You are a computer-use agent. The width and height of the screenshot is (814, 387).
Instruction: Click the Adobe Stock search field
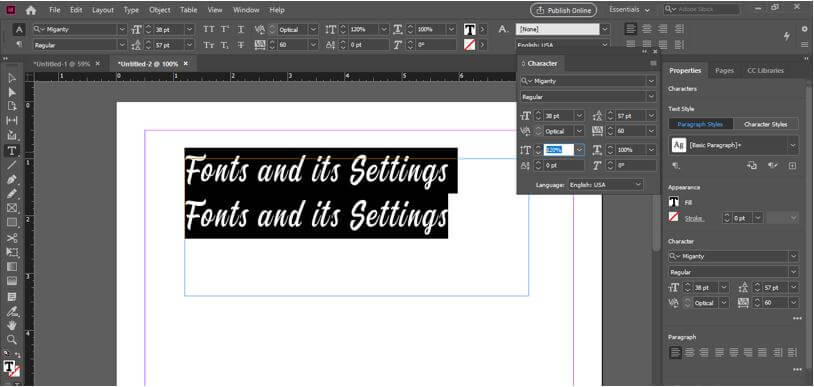click(x=702, y=9)
